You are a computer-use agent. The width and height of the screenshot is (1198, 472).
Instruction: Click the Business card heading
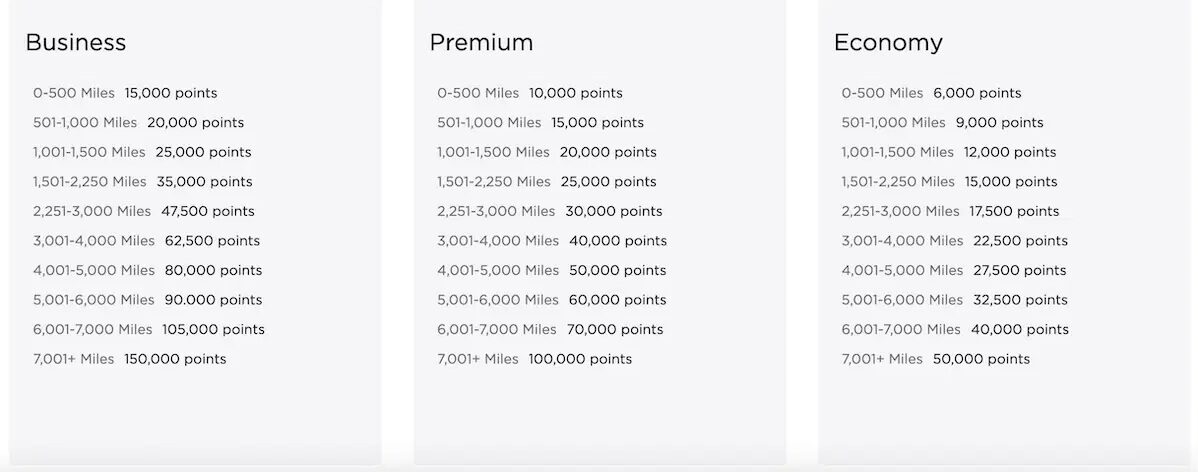76,43
